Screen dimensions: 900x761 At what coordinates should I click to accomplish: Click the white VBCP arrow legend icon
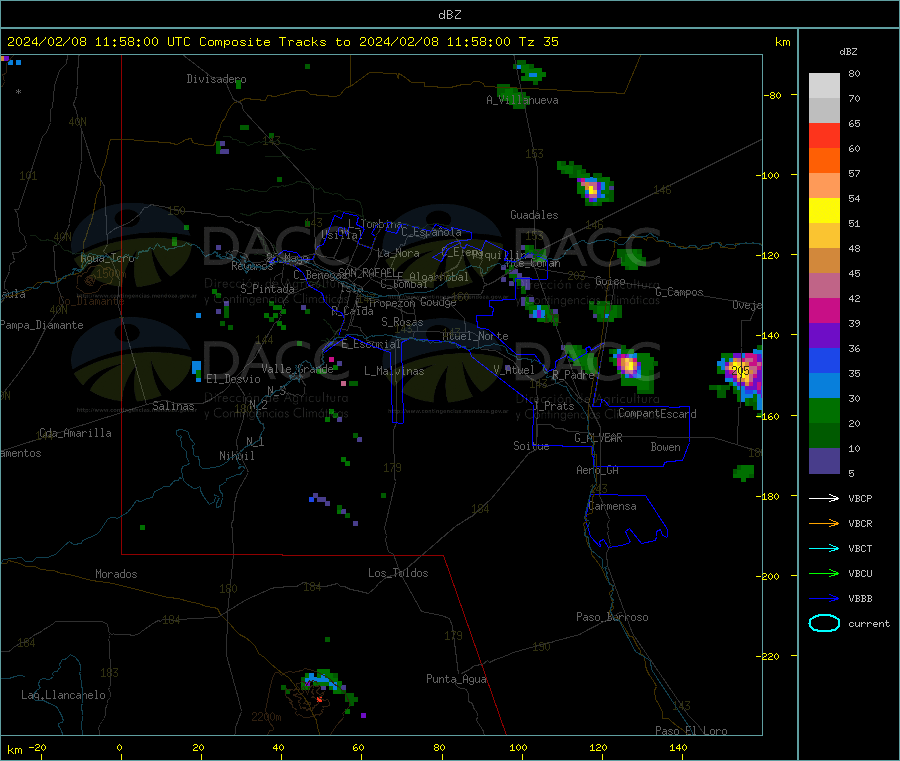(x=824, y=498)
